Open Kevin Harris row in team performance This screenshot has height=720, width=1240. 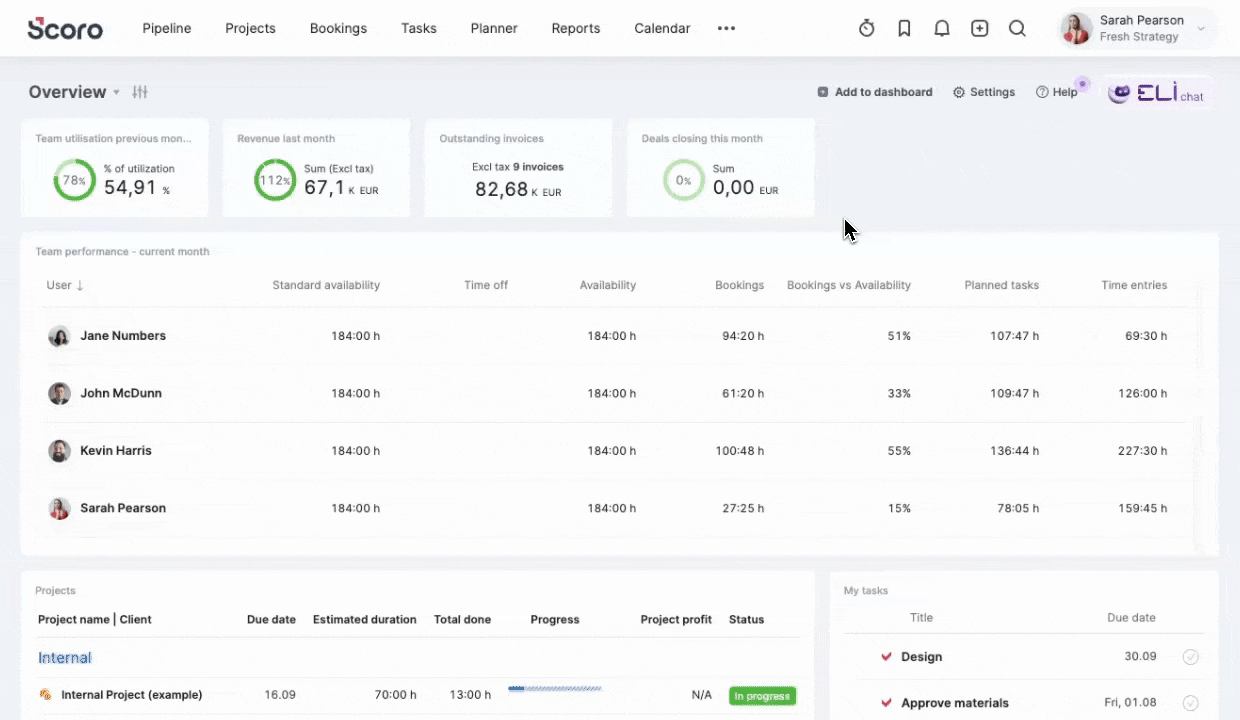tap(619, 451)
